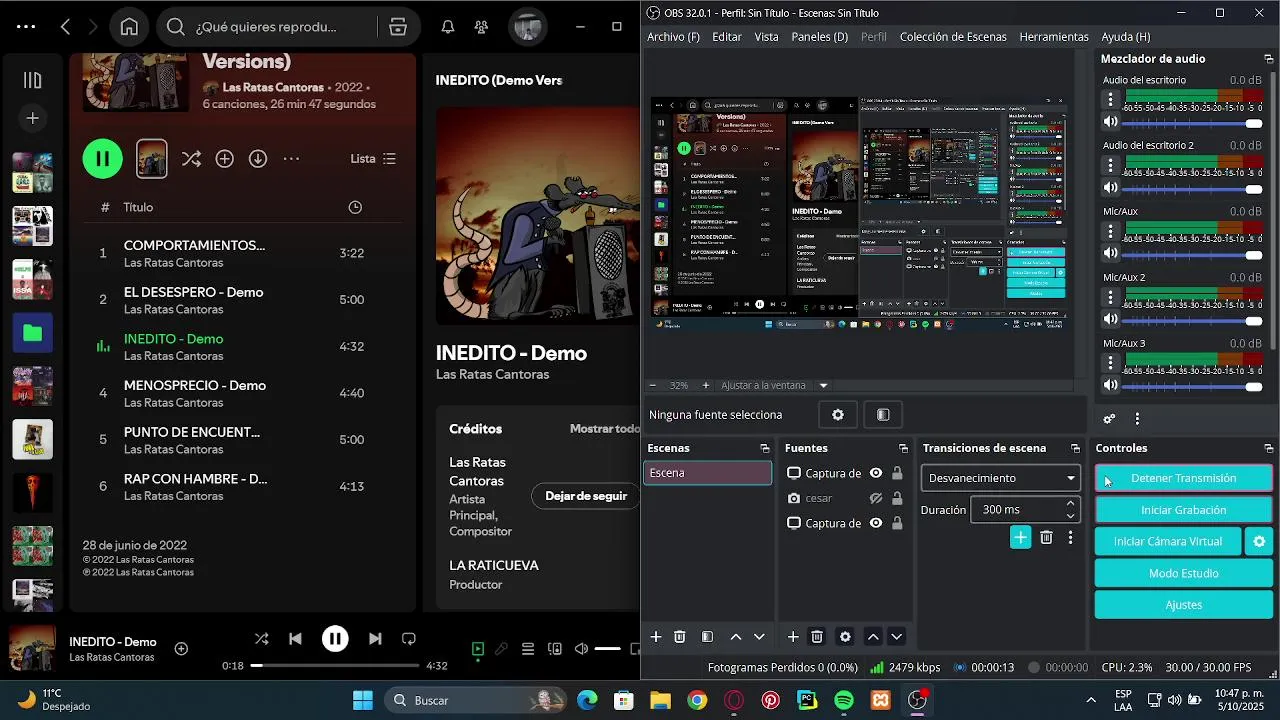Open the Herramientas menu in OBS
The height and width of the screenshot is (720, 1280).
pyautogui.click(x=1054, y=37)
